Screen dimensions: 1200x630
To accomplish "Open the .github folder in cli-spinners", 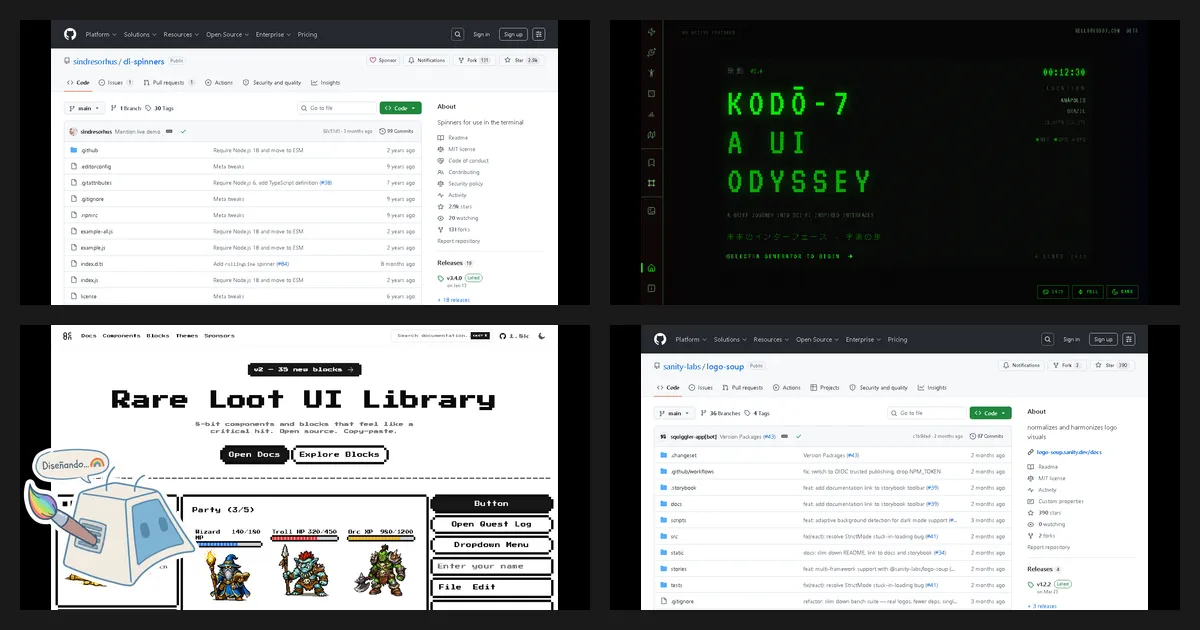I will tap(89, 150).
